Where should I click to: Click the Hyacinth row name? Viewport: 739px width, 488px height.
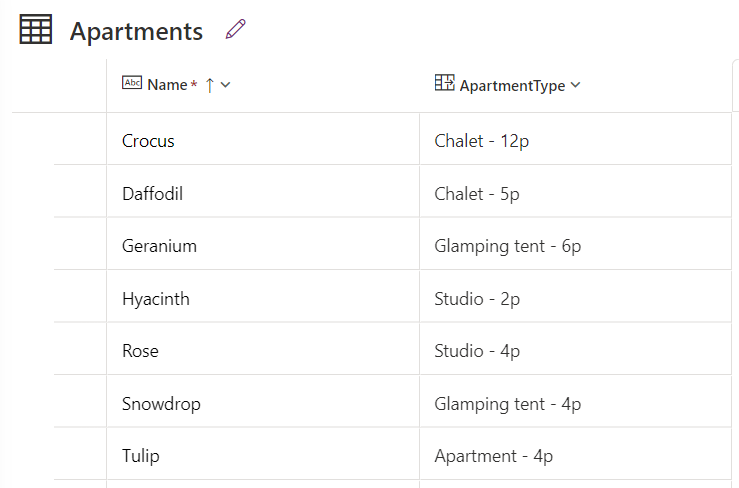156,299
